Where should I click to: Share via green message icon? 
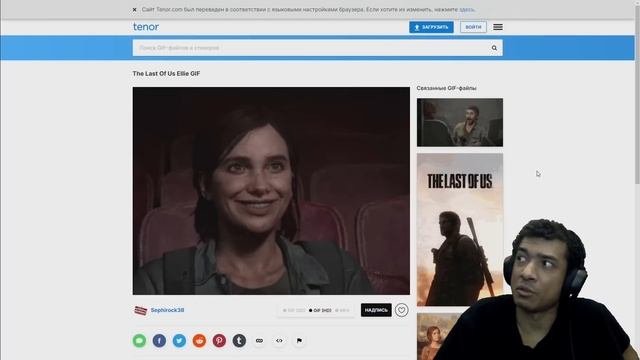click(139, 340)
